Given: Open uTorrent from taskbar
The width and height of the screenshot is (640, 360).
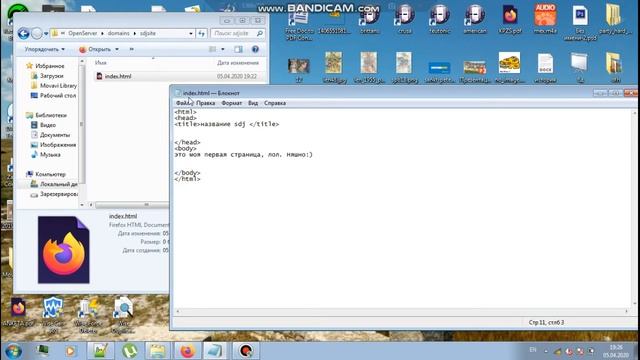Looking at the screenshot, I should click(x=129, y=351).
